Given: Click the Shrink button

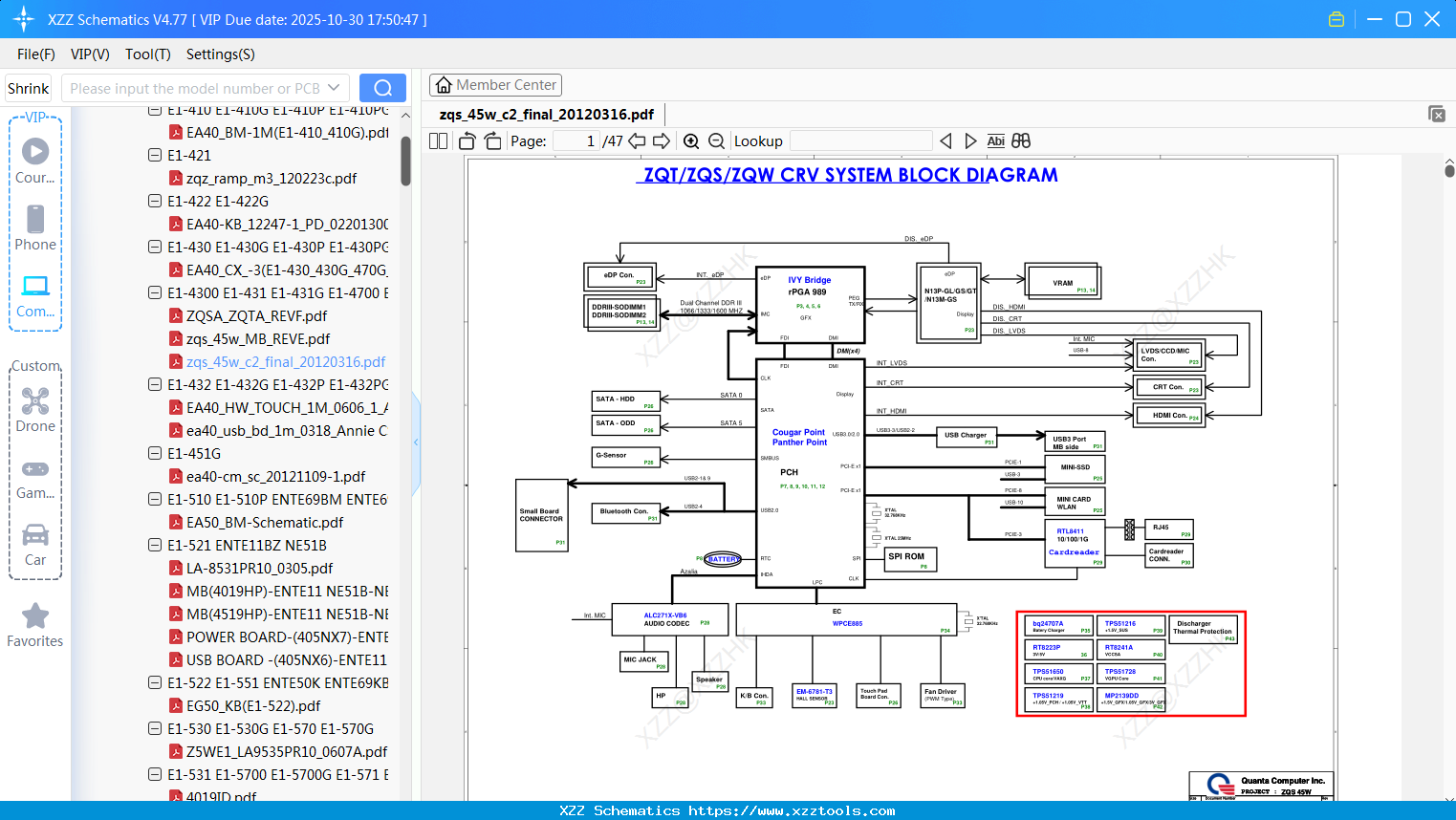Looking at the screenshot, I should (28, 87).
